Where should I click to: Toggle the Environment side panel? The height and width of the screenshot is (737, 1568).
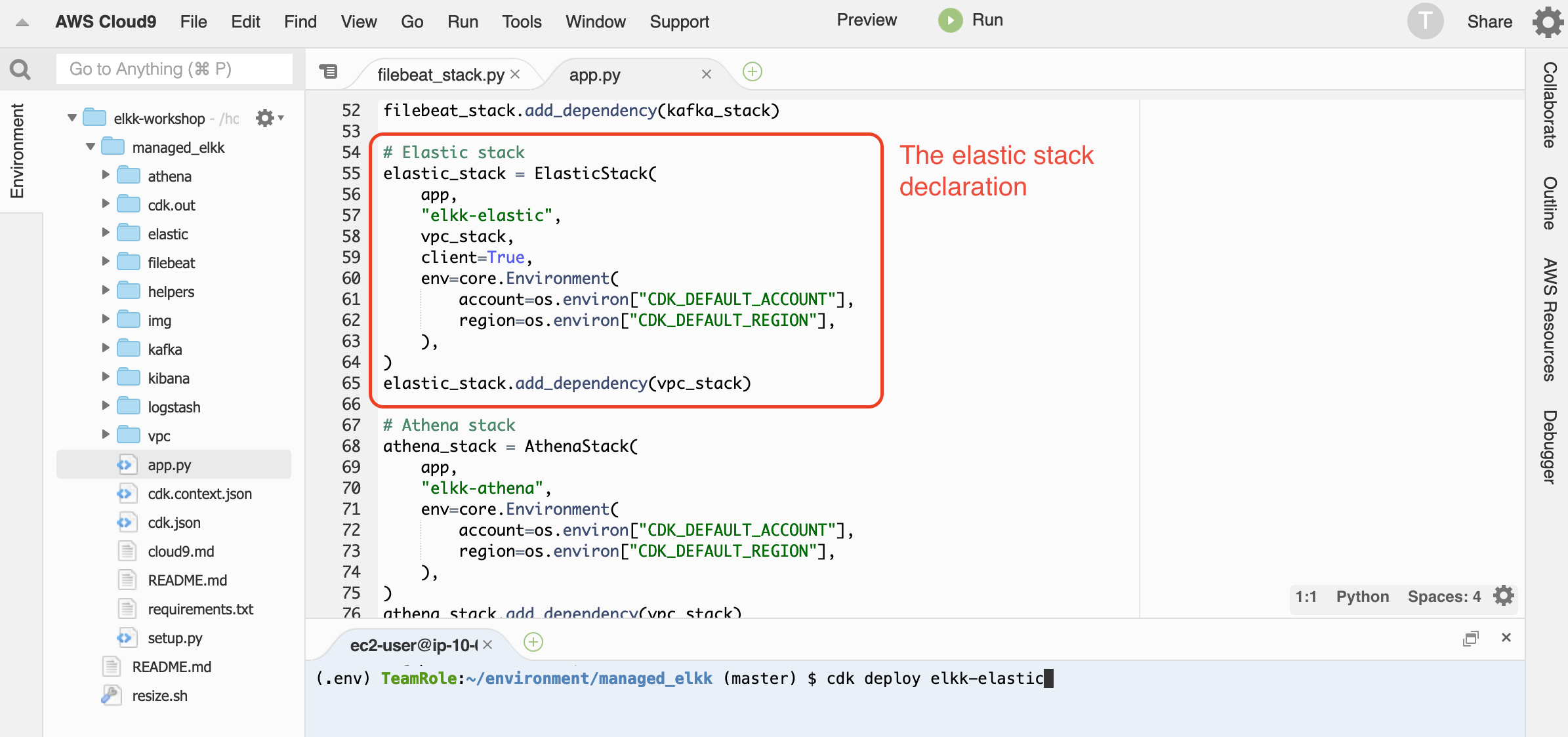coord(17,151)
